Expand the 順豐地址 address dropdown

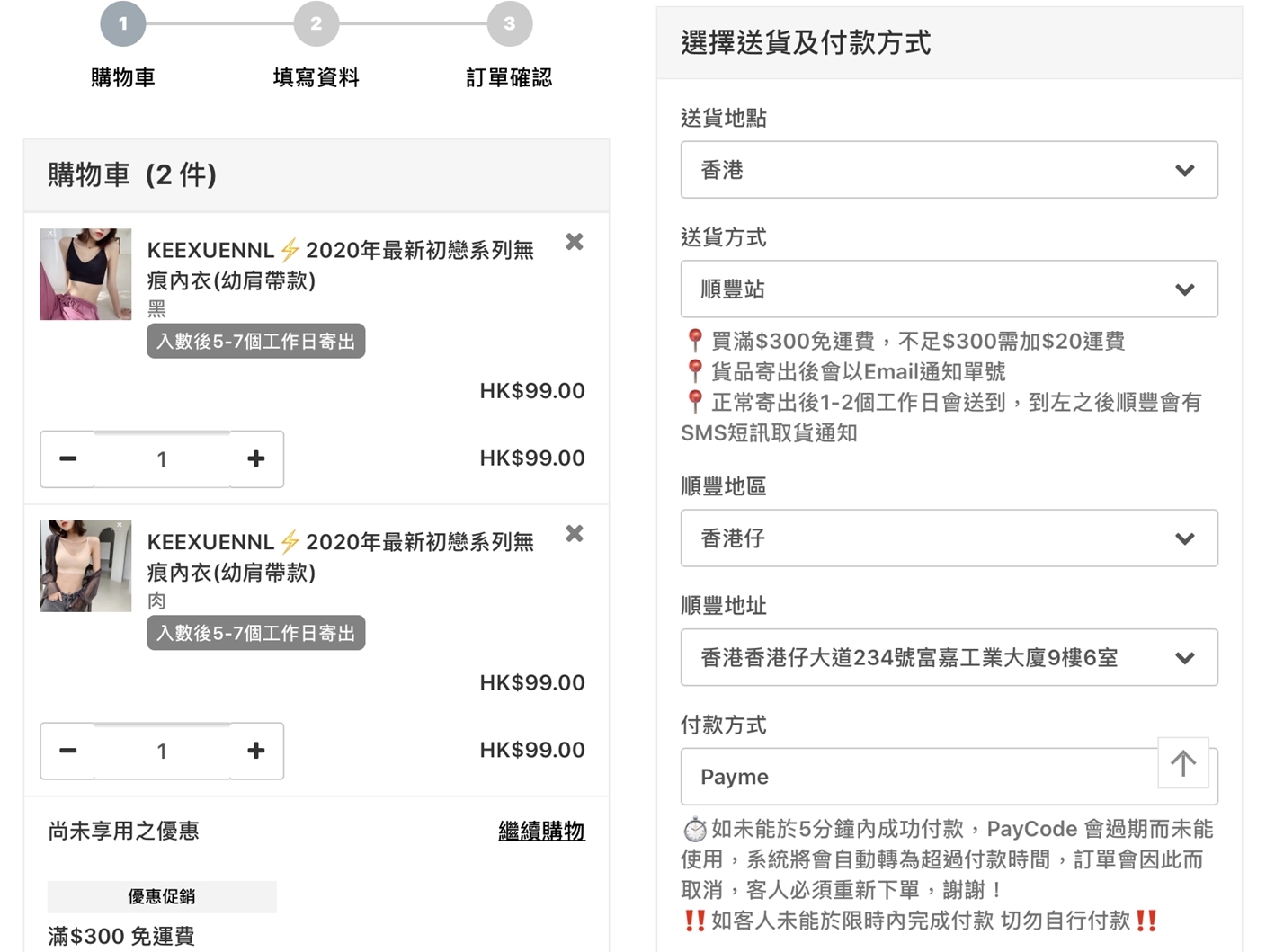point(949,658)
